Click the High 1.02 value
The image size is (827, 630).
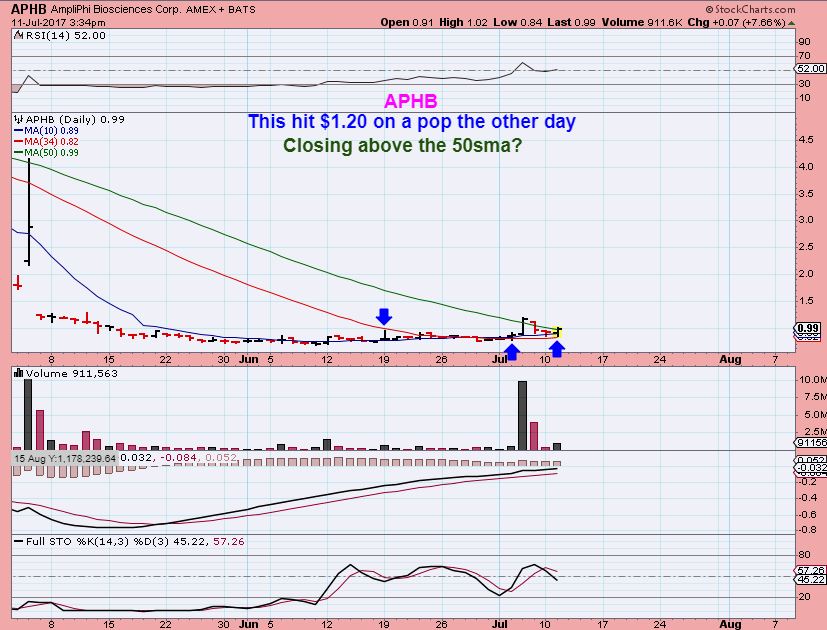(x=463, y=22)
